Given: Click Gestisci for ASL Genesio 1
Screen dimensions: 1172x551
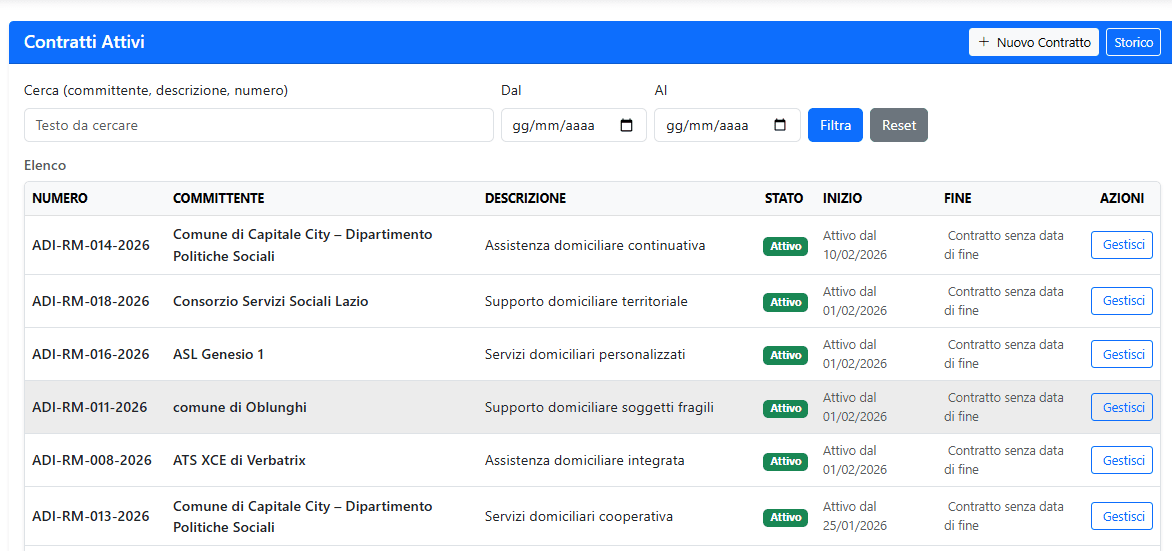Looking at the screenshot, I should [x=1121, y=354].
